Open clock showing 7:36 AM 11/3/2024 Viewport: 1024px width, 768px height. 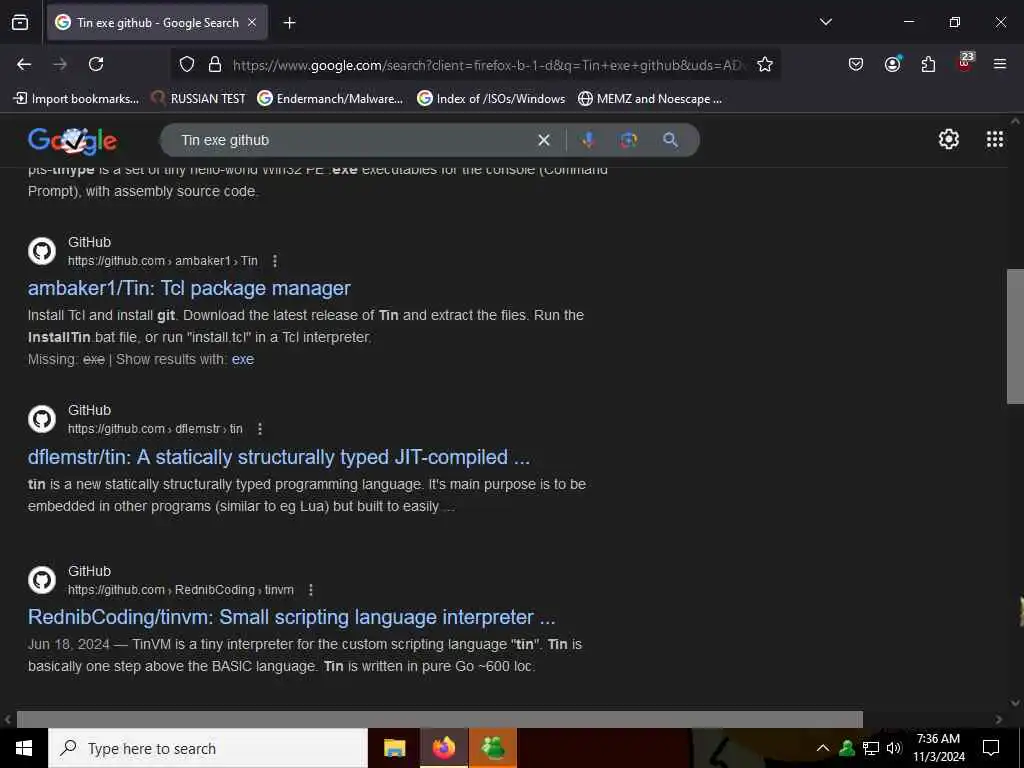click(x=938, y=748)
